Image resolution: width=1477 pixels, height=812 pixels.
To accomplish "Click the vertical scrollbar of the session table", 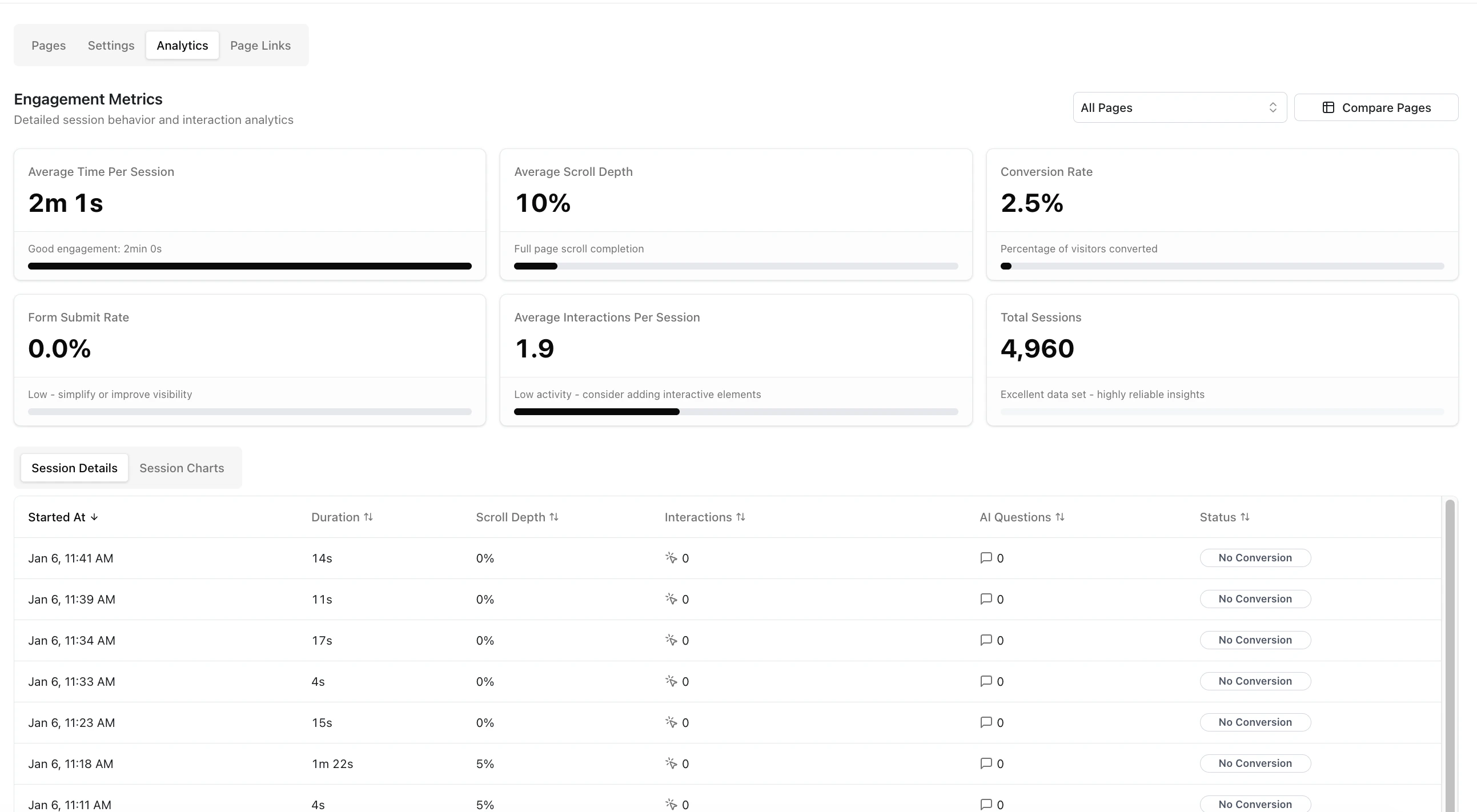I will tap(1450, 630).
